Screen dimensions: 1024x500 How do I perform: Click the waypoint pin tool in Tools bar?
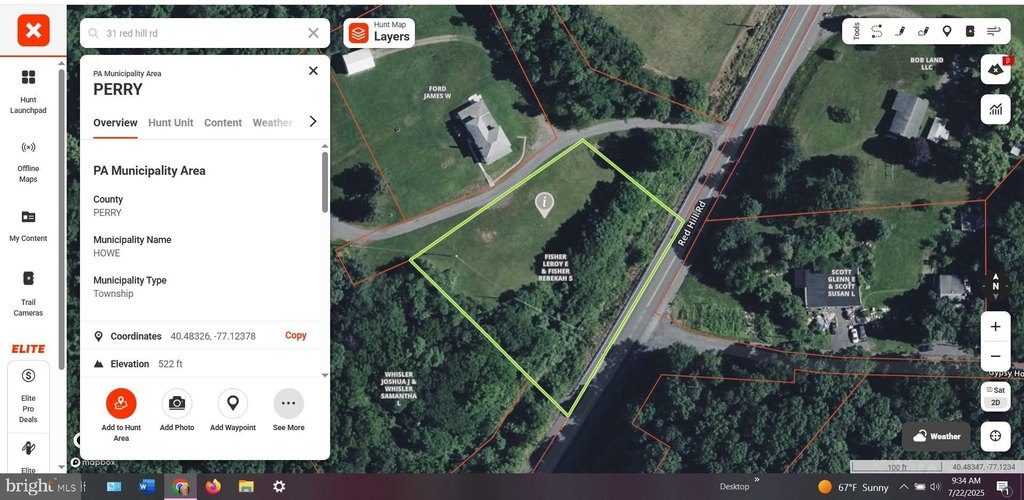pyautogui.click(x=946, y=31)
